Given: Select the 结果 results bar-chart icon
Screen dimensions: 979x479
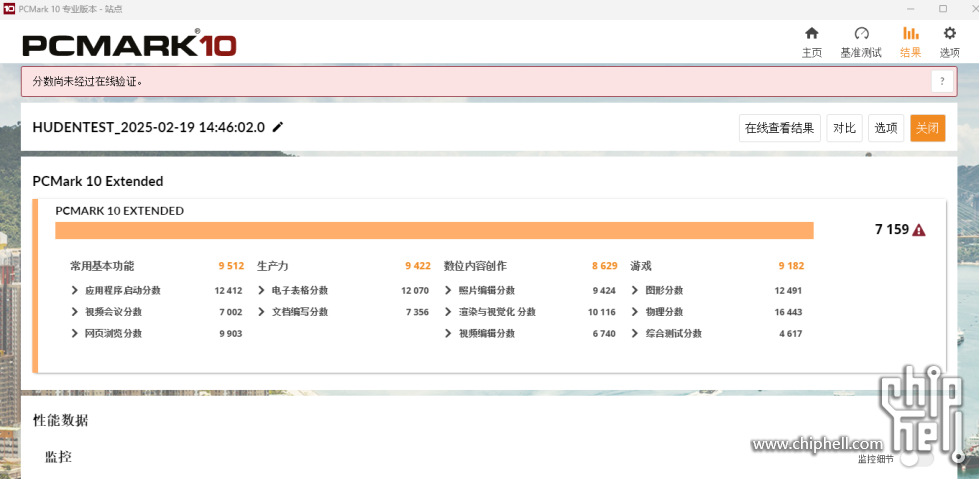Looking at the screenshot, I should pyautogui.click(x=910, y=33).
